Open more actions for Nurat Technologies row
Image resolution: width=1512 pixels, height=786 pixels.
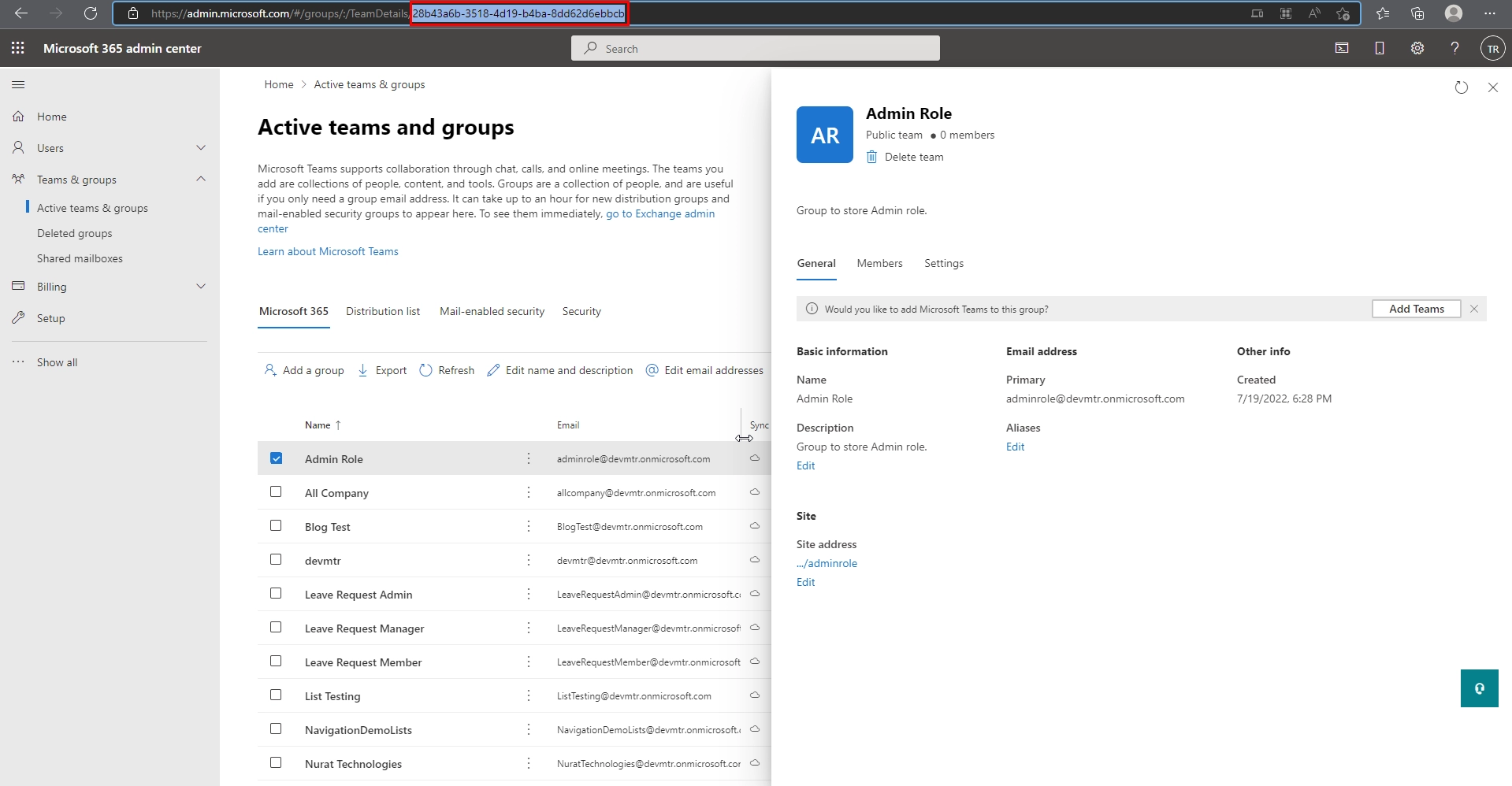(x=529, y=763)
